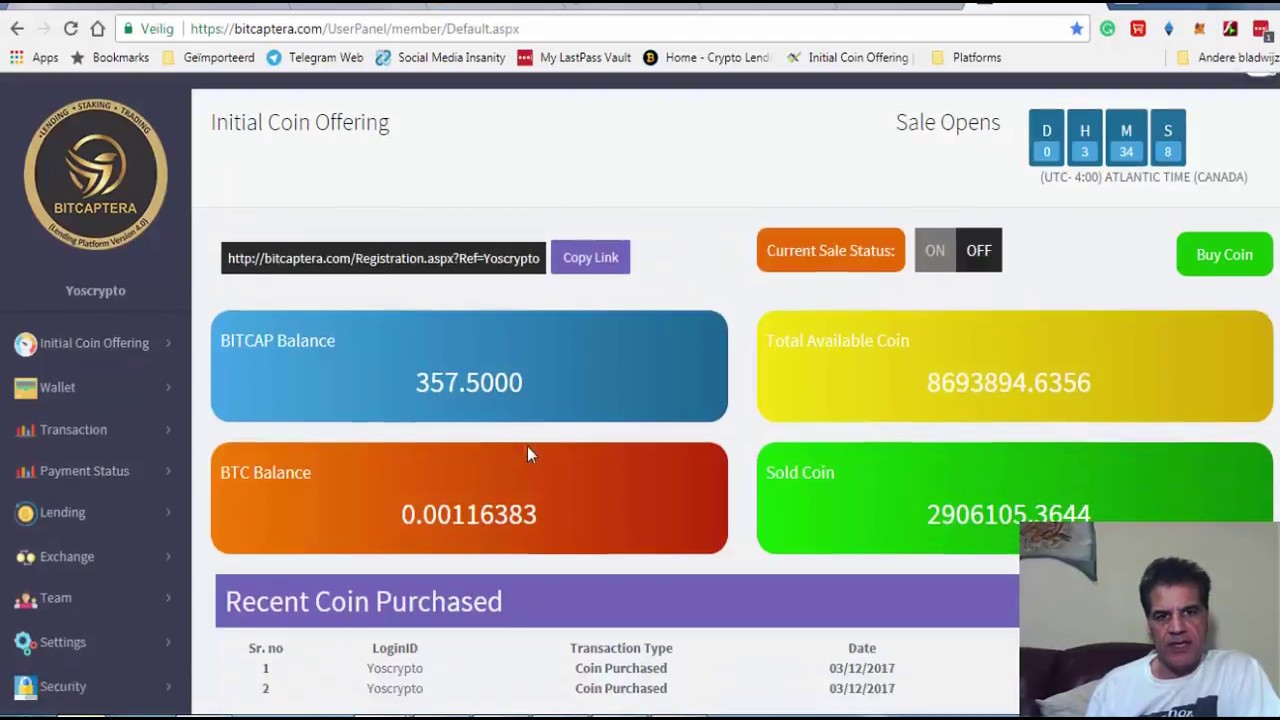Click the Initial Coin Offering sidebar icon
1280x720 pixels.
(x=25, y=343)
